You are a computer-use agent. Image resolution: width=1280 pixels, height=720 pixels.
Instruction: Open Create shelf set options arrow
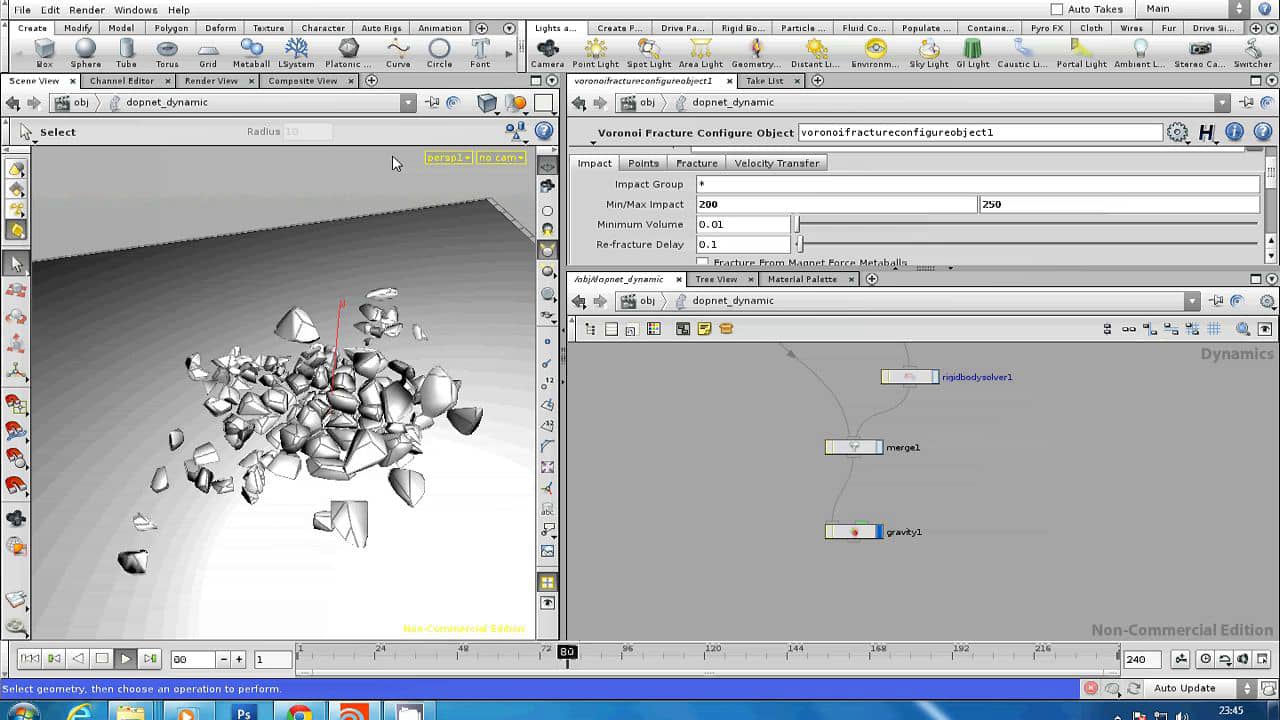click(510, 28)
